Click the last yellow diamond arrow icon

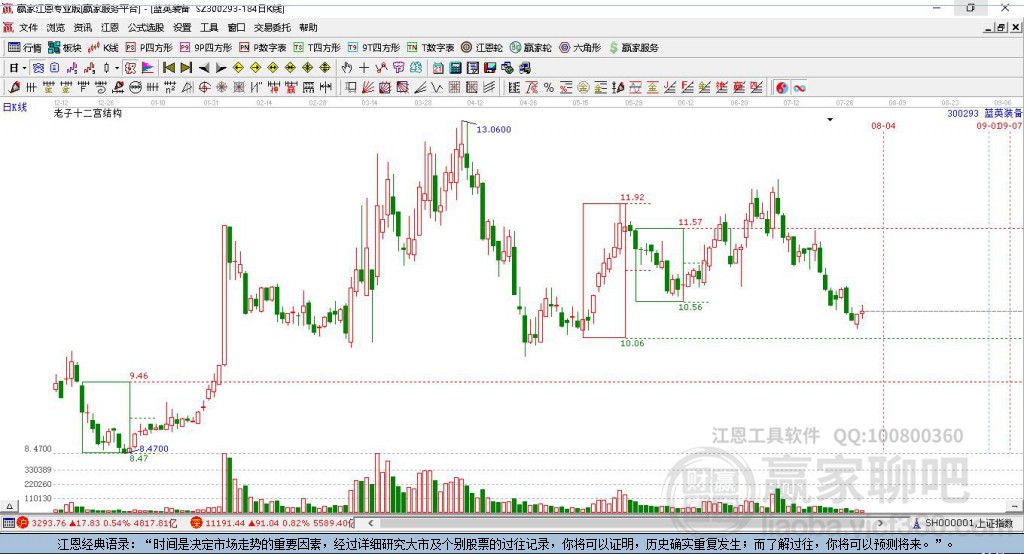325,68
